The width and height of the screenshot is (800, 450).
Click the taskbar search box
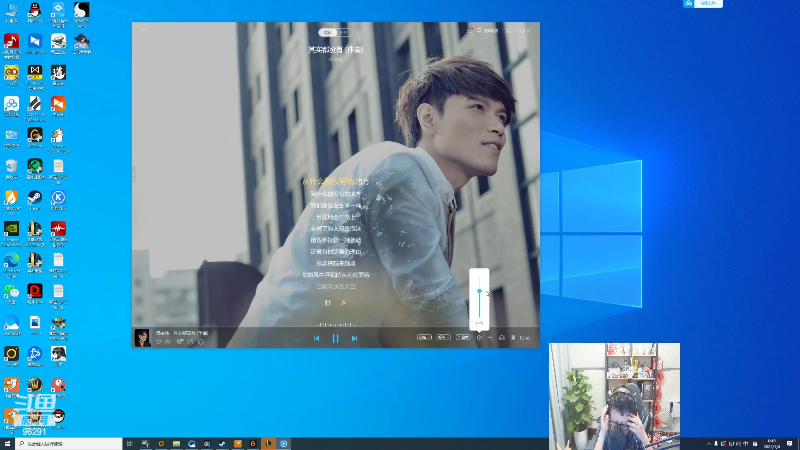[68, 444]
